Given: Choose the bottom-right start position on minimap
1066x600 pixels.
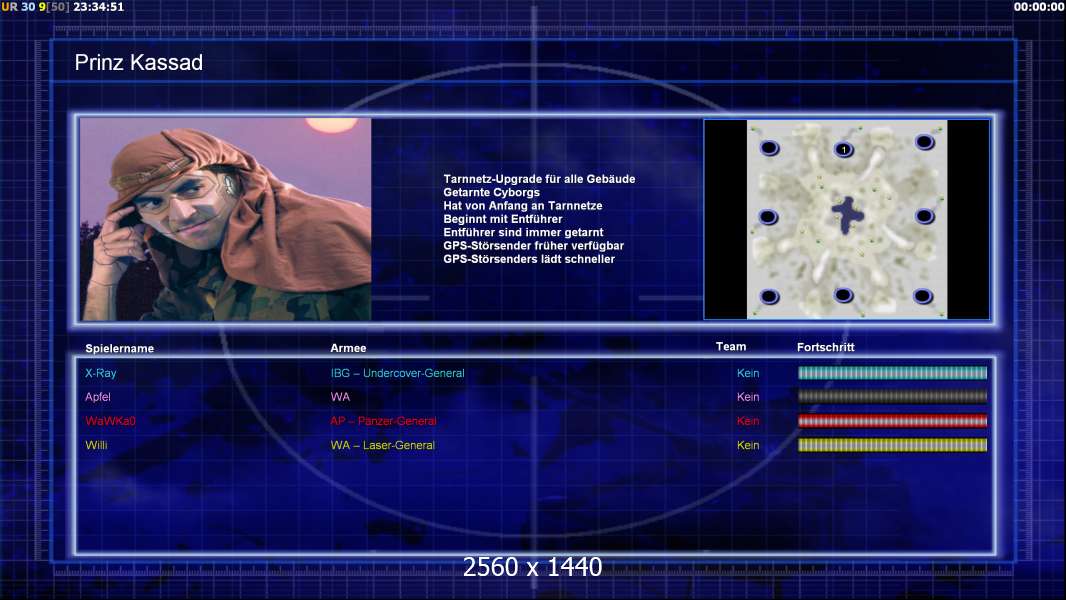Looking at the screenshot, I should [x=923, y=296].
